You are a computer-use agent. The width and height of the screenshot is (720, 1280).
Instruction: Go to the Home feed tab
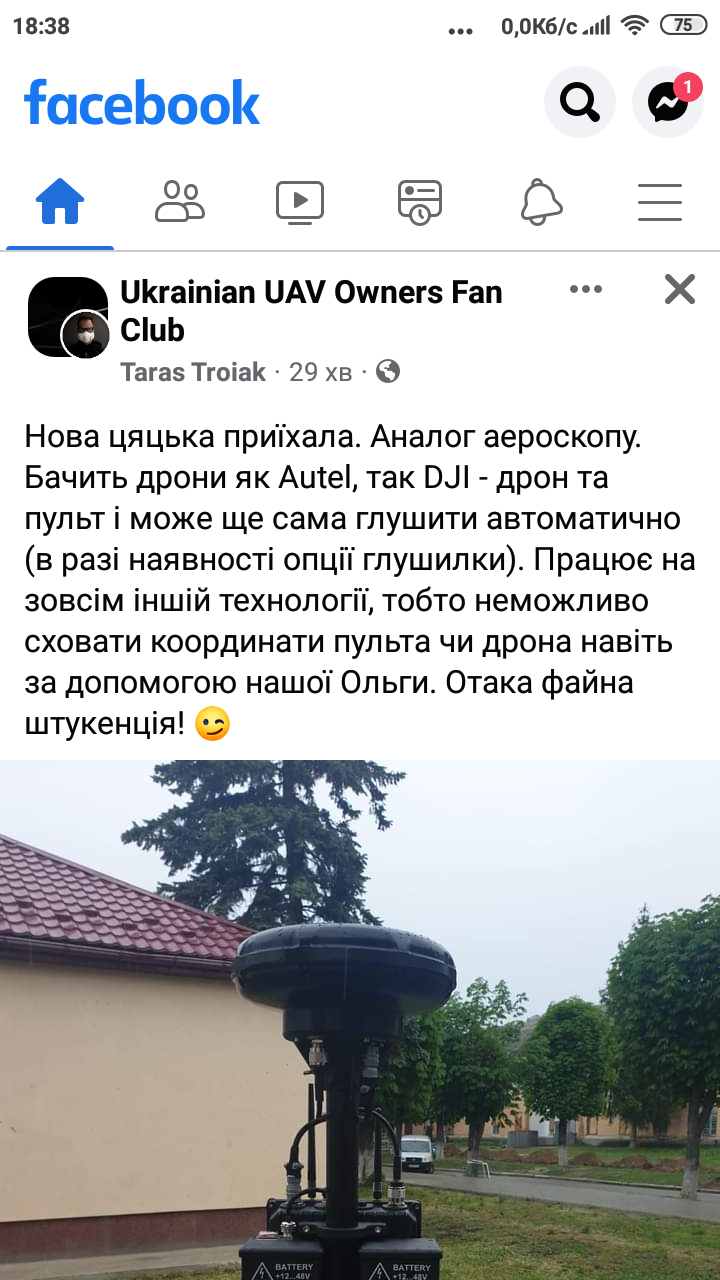point(60,202)
